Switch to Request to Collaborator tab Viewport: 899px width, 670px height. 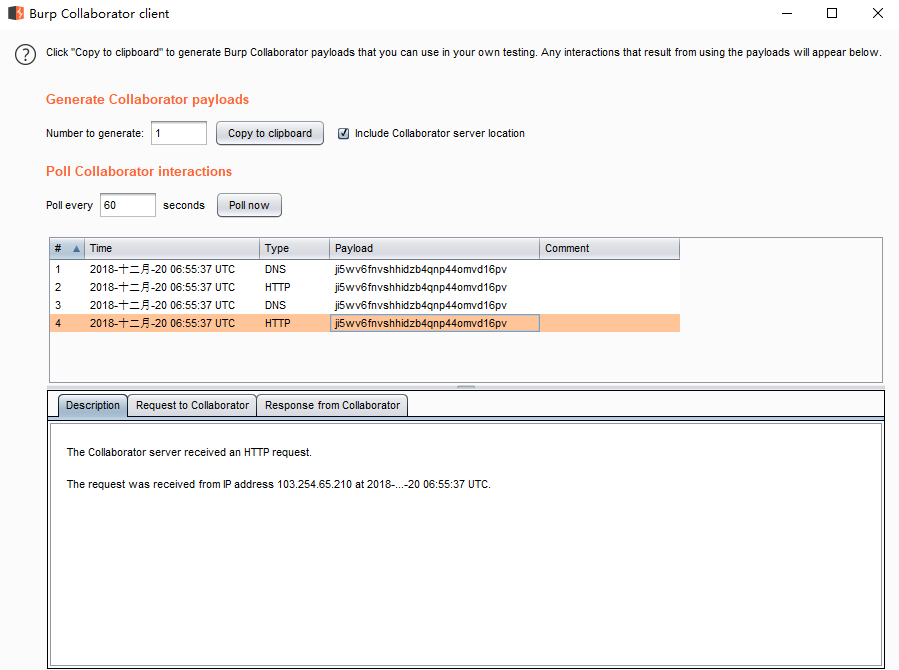(192, 405)
